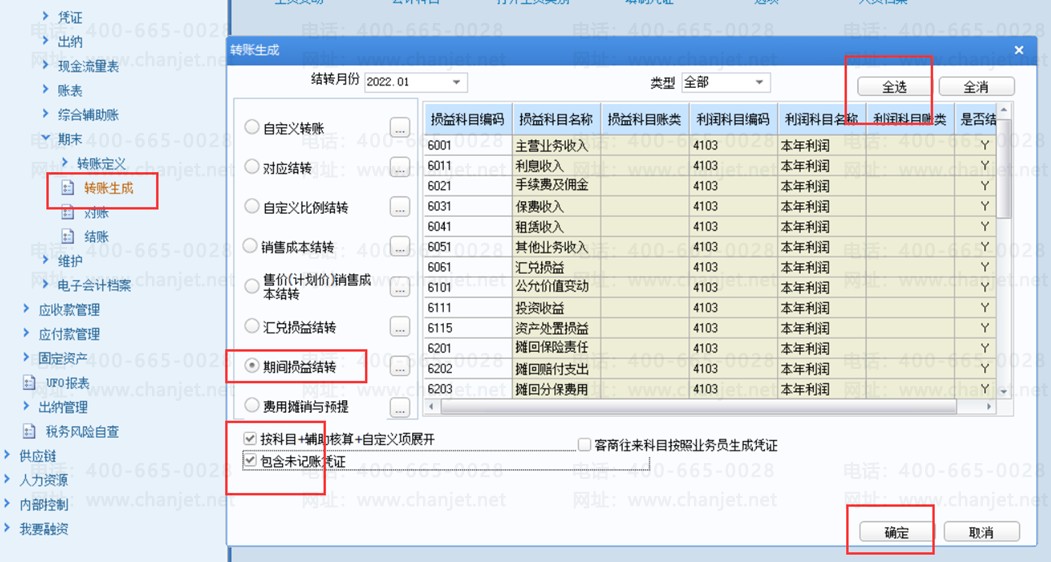The width and height of the screenshot is (1051, 562).
Task: Select the 对应结转 radio option
Action: click(x=252, y=167)
